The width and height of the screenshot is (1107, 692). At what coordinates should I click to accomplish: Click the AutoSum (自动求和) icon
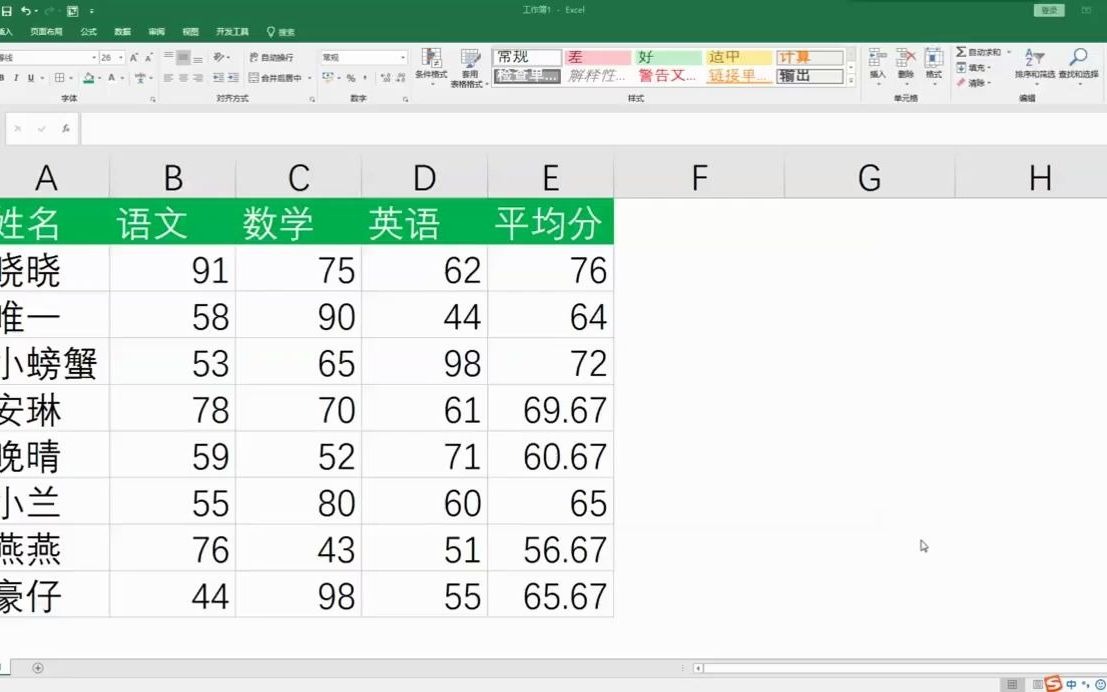coord(961,53)
